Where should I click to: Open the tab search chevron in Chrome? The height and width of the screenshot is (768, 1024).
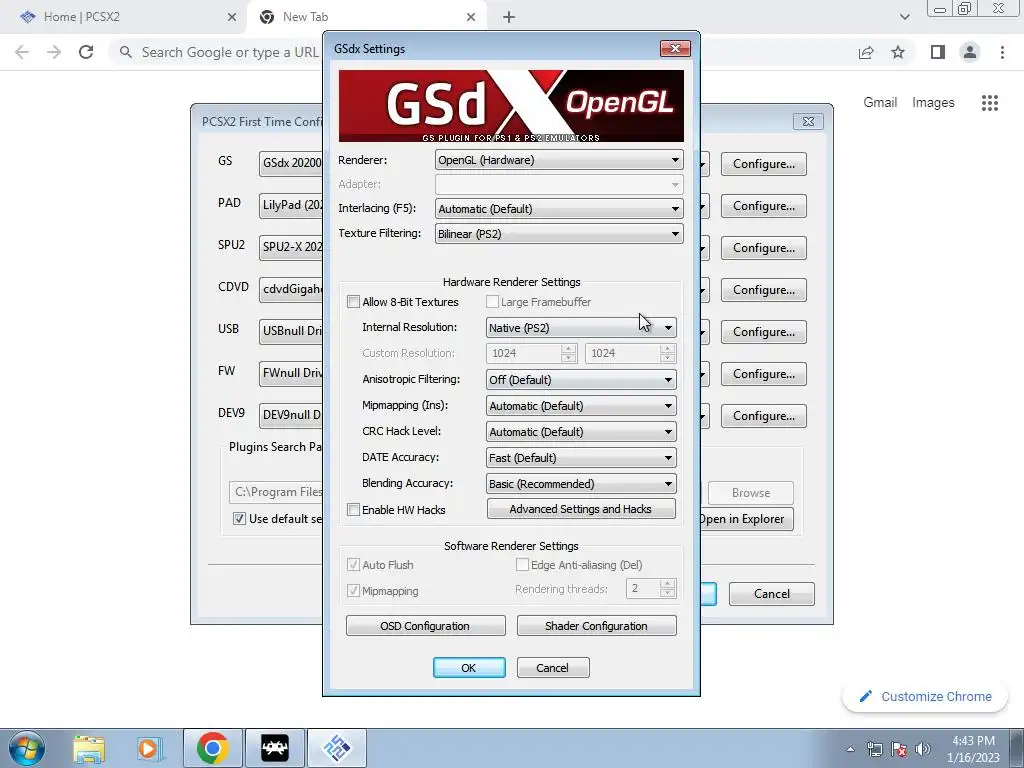point(904,17)
